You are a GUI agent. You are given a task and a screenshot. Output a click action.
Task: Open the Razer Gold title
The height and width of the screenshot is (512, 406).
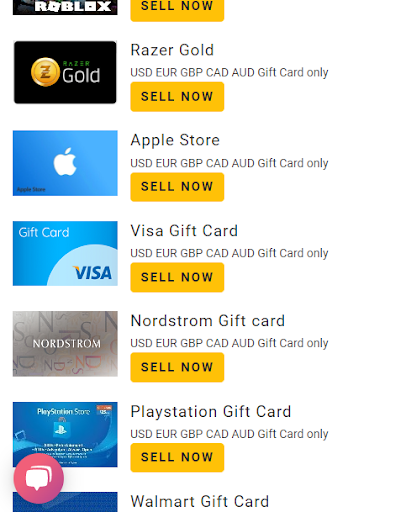pyautogui.click(x=172, y=50)
